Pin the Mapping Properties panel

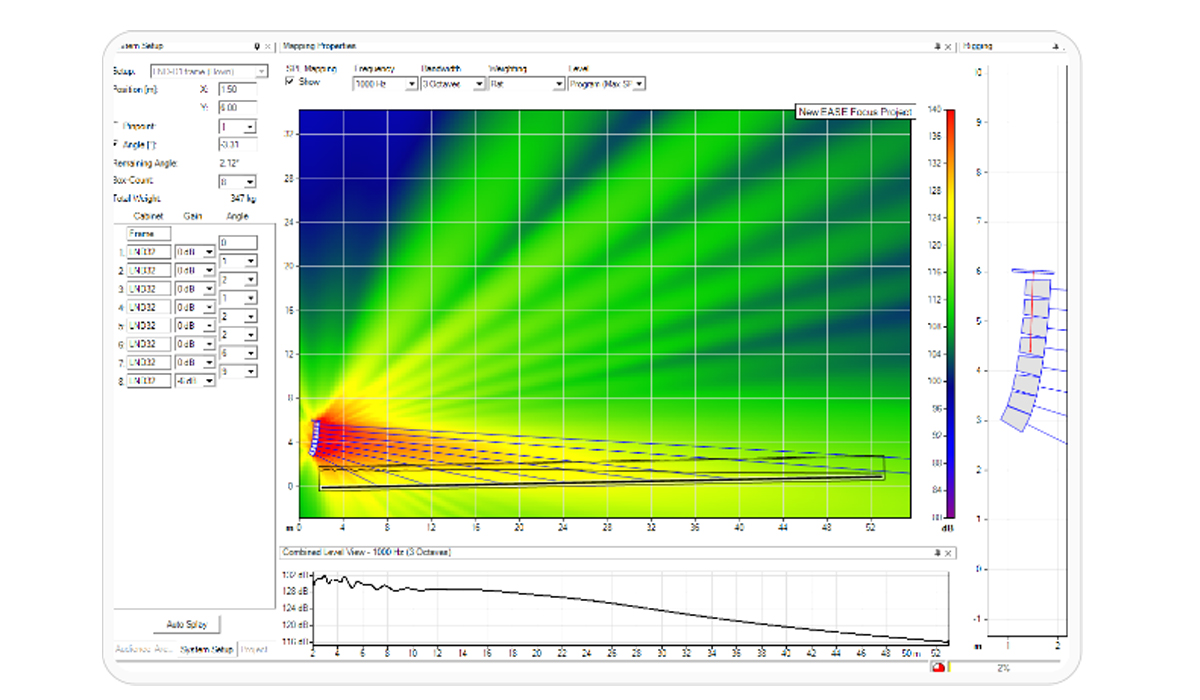[x=938, y=46]
